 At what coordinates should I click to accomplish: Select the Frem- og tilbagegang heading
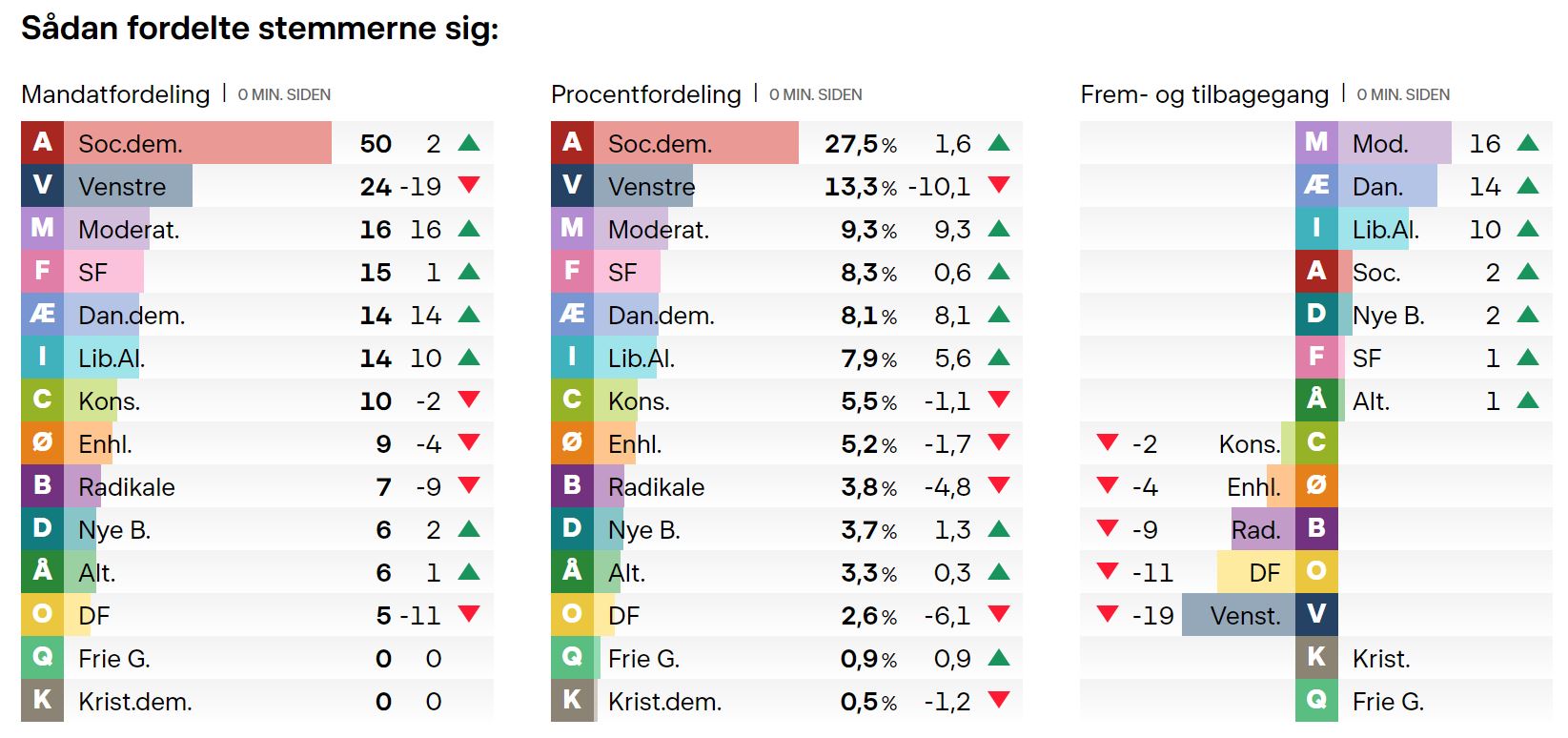1204,94
